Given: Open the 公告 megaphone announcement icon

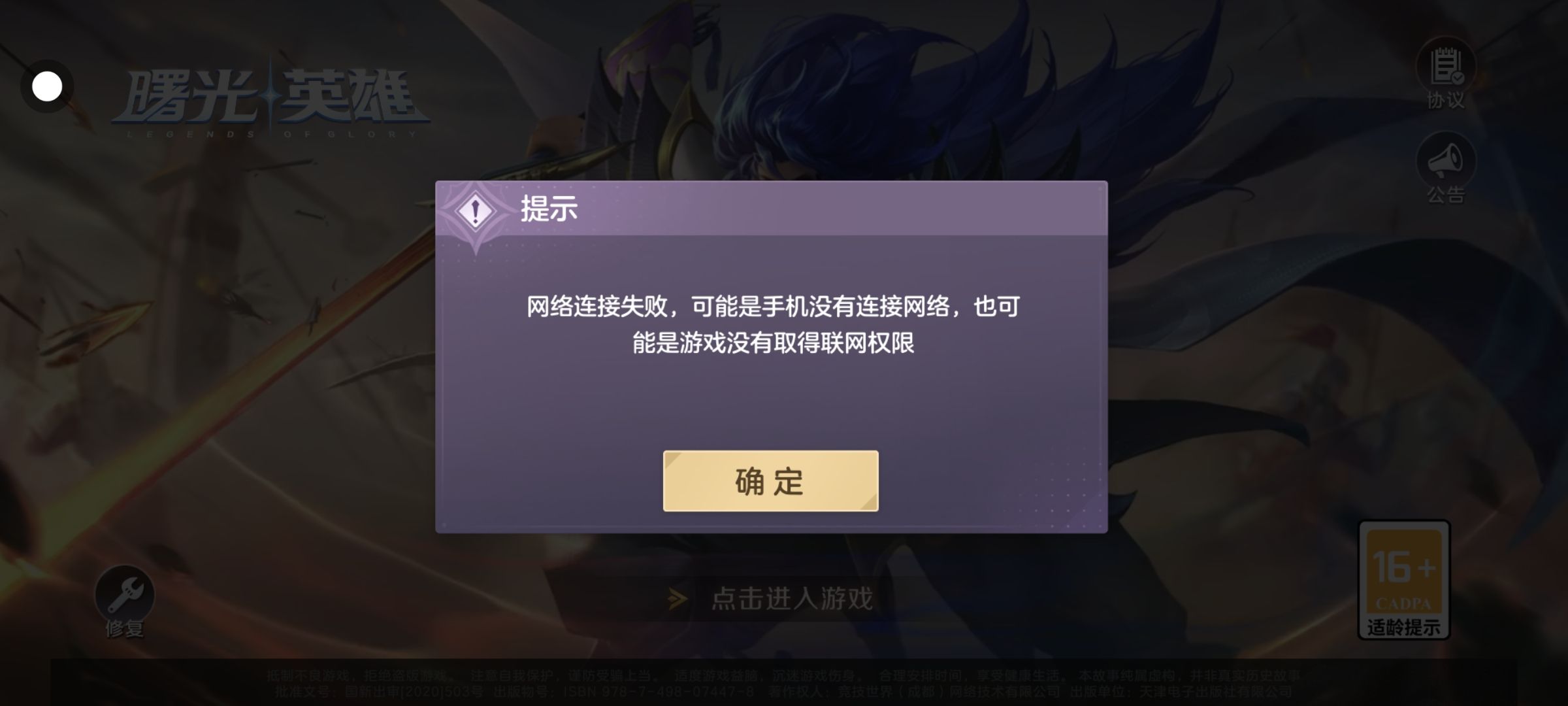Looking at the screenshot, I should (x=1446, y=160).
